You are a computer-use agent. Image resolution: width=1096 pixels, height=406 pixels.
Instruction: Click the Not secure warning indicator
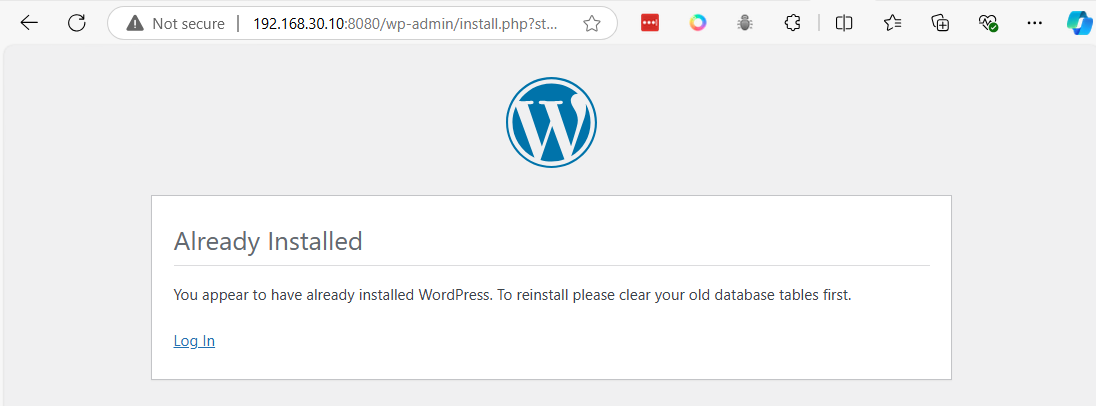(135, 23)
